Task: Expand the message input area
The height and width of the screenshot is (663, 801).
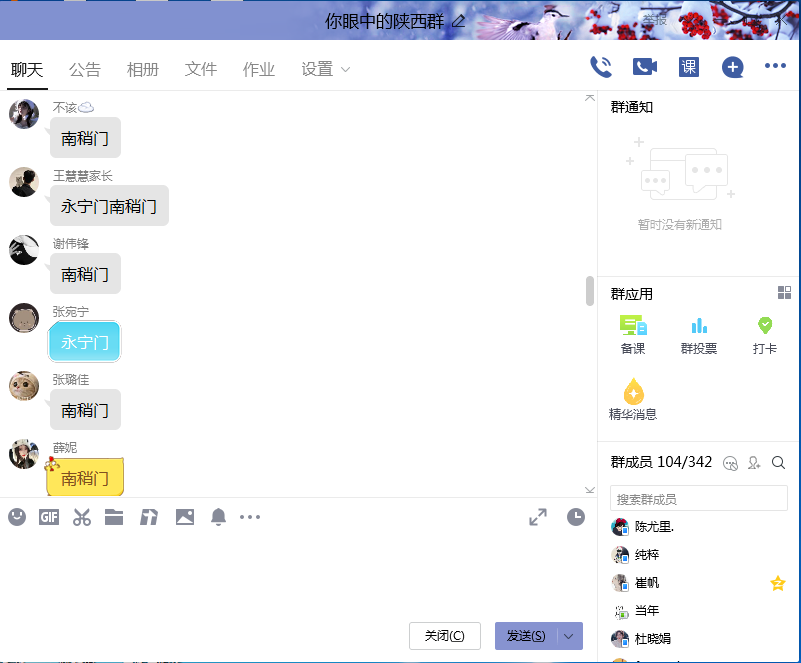Action: (538, 517)
